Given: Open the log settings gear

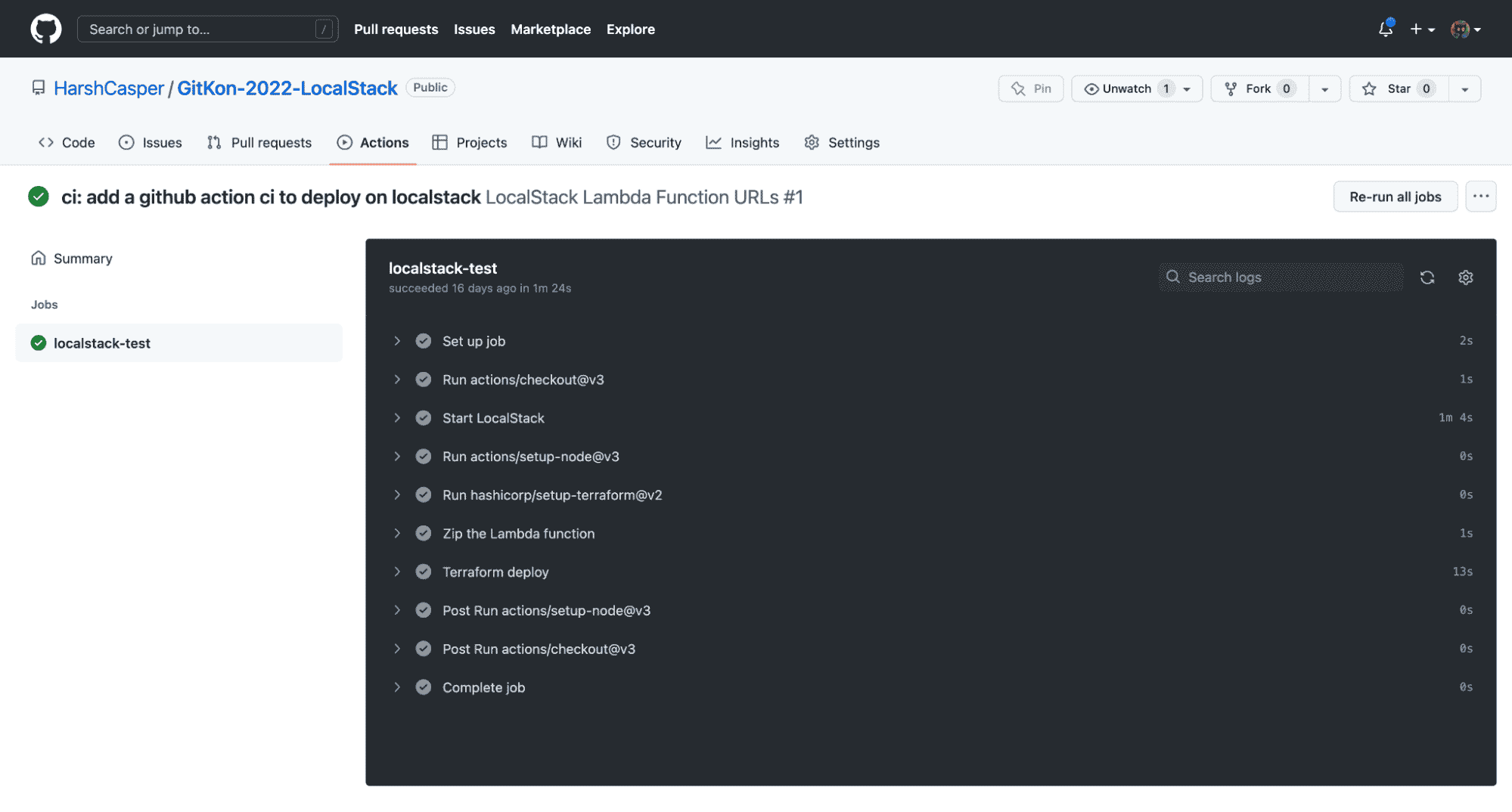Looking at the screenshot, I should 1466,277.
